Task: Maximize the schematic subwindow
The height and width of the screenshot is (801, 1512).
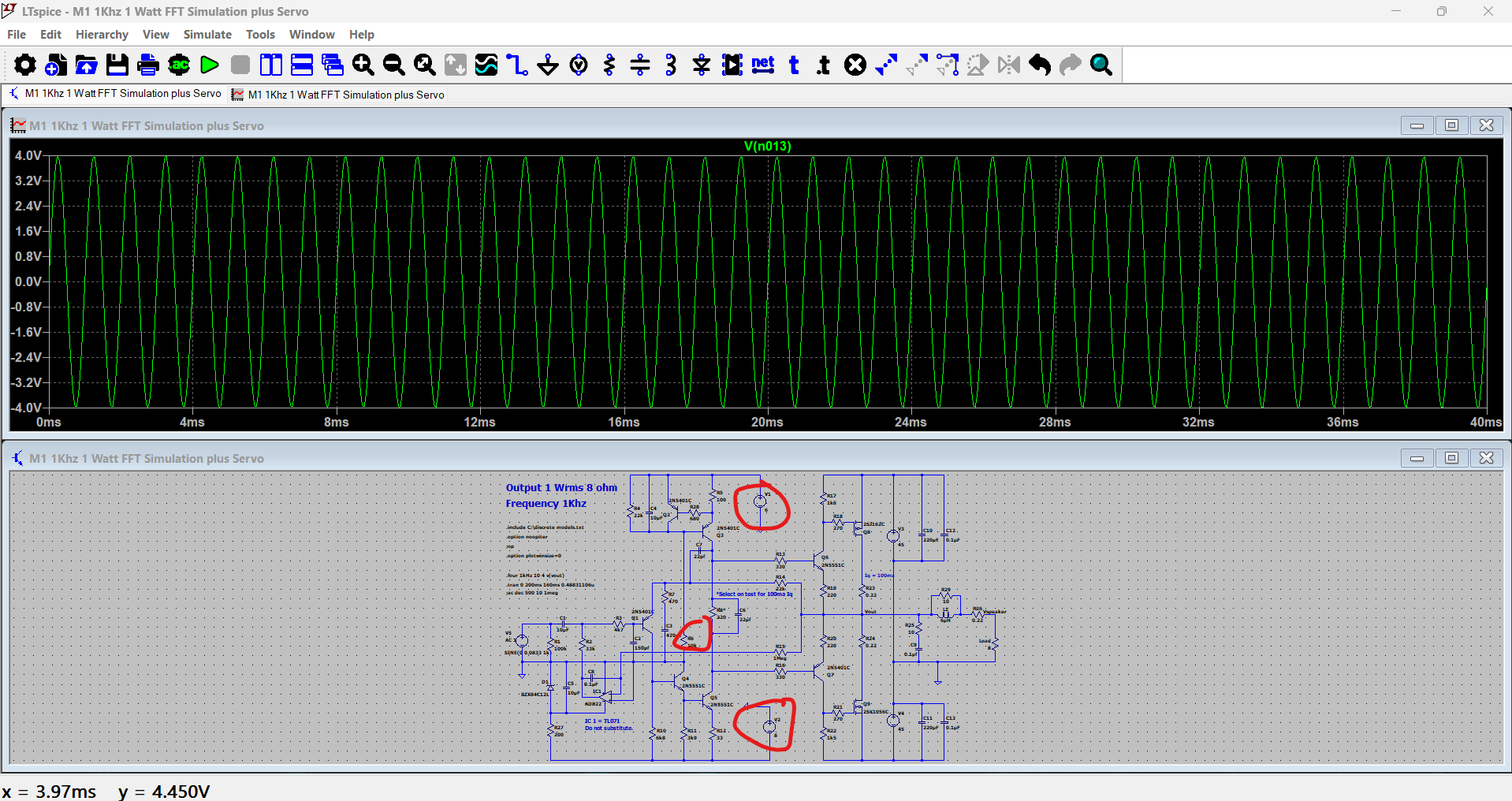Action: tap(1451, 458)
